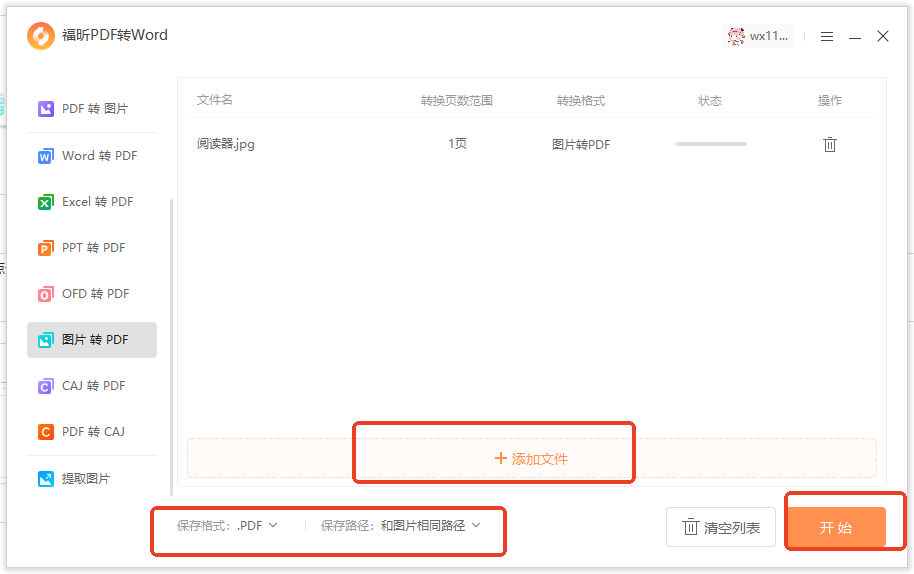914x574 pixels.
Task: Delete 阅读器.jpg using the trash icon
Action: [x=829, y=144]
